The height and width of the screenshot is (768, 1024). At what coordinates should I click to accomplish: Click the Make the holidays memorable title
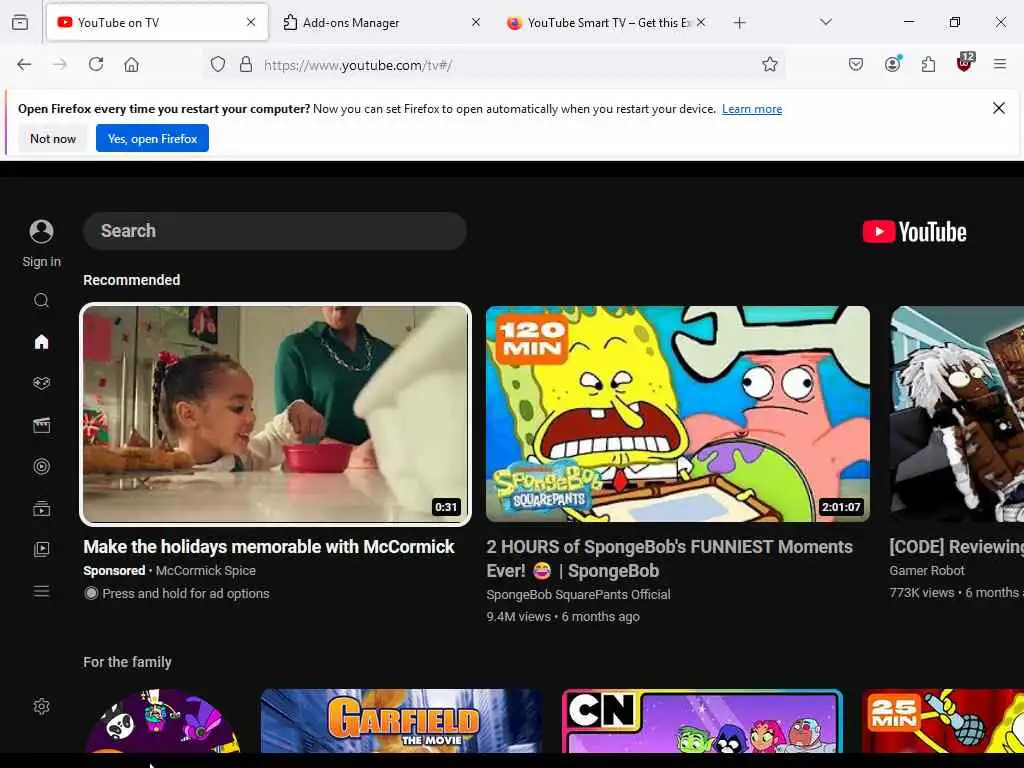[268, 547]
